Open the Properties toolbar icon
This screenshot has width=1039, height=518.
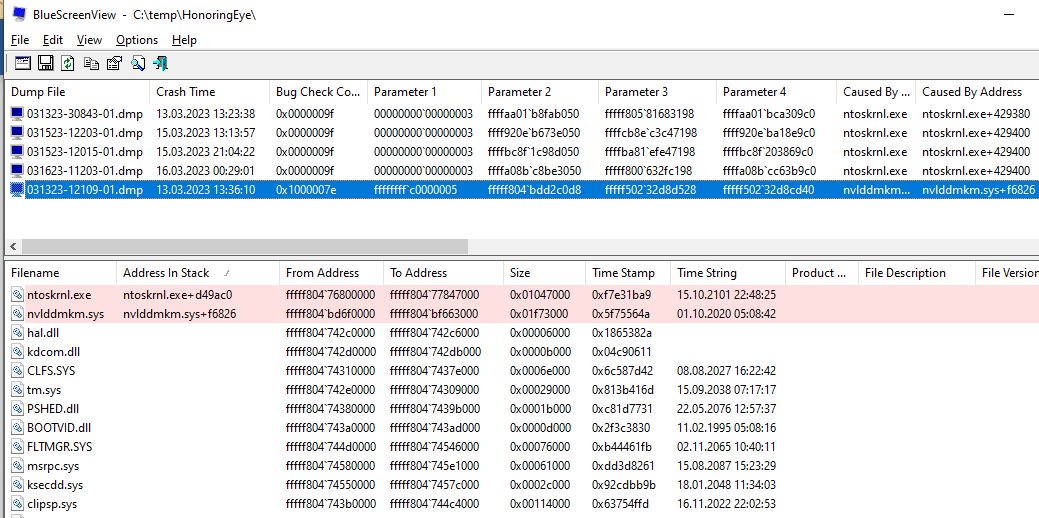tap(114, 63)
